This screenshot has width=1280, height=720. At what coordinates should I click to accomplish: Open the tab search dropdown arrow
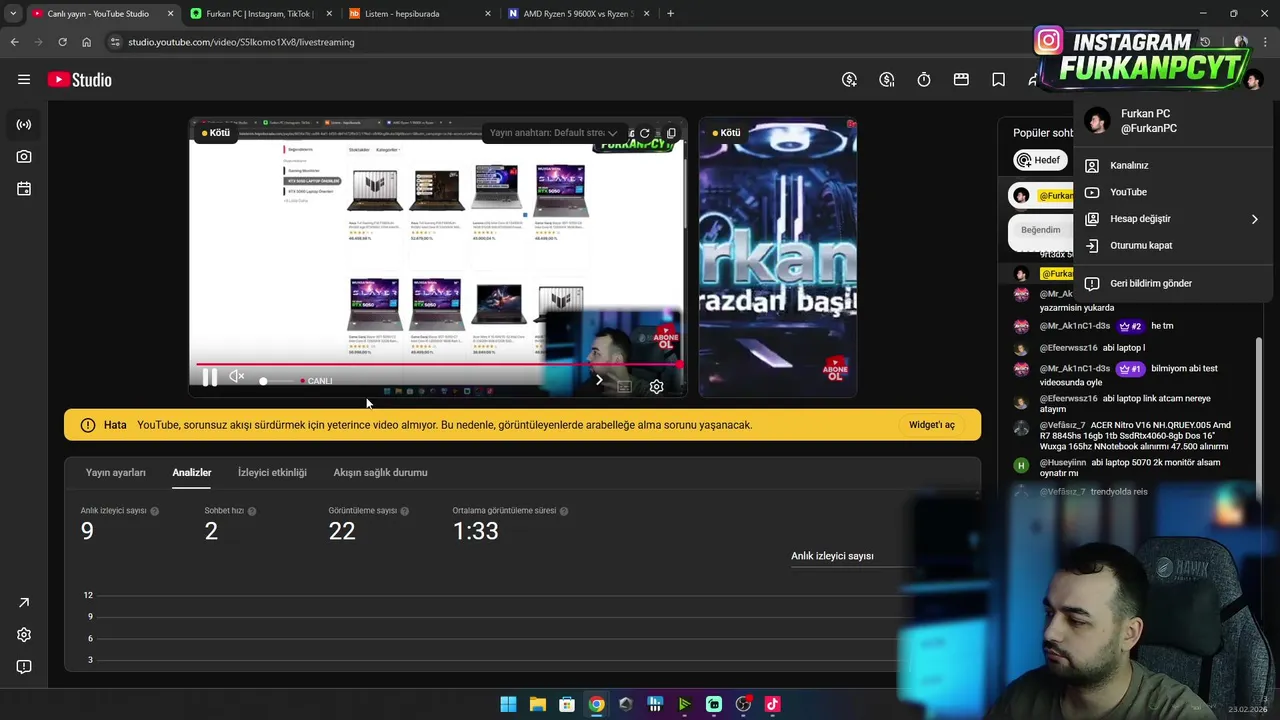pos(12,14)
